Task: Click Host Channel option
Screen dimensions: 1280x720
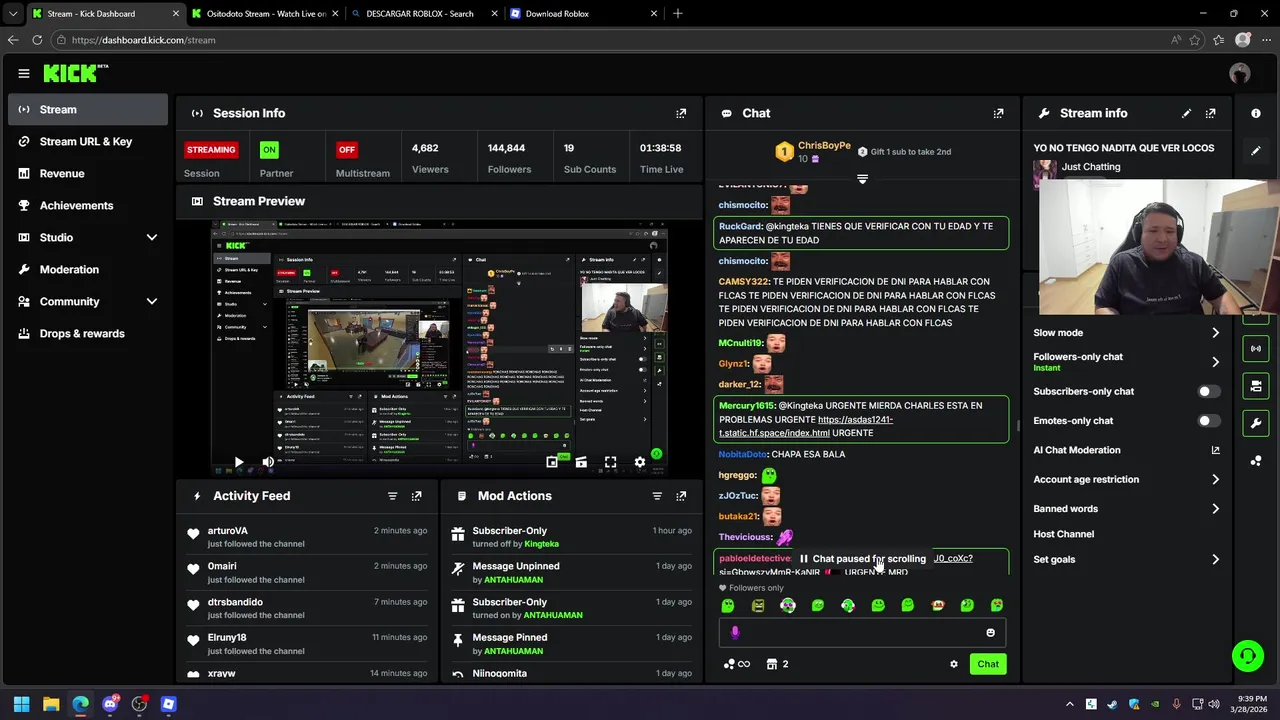Action: pos(1064,534)
